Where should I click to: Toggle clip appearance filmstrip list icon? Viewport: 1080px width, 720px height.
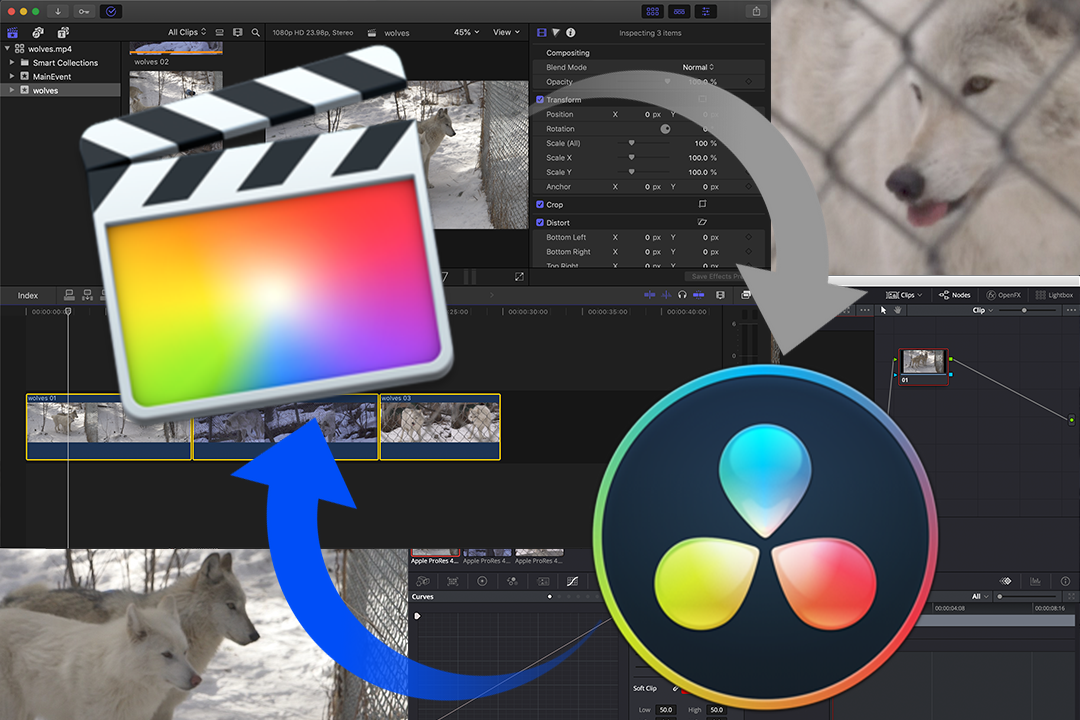[220, 32]
